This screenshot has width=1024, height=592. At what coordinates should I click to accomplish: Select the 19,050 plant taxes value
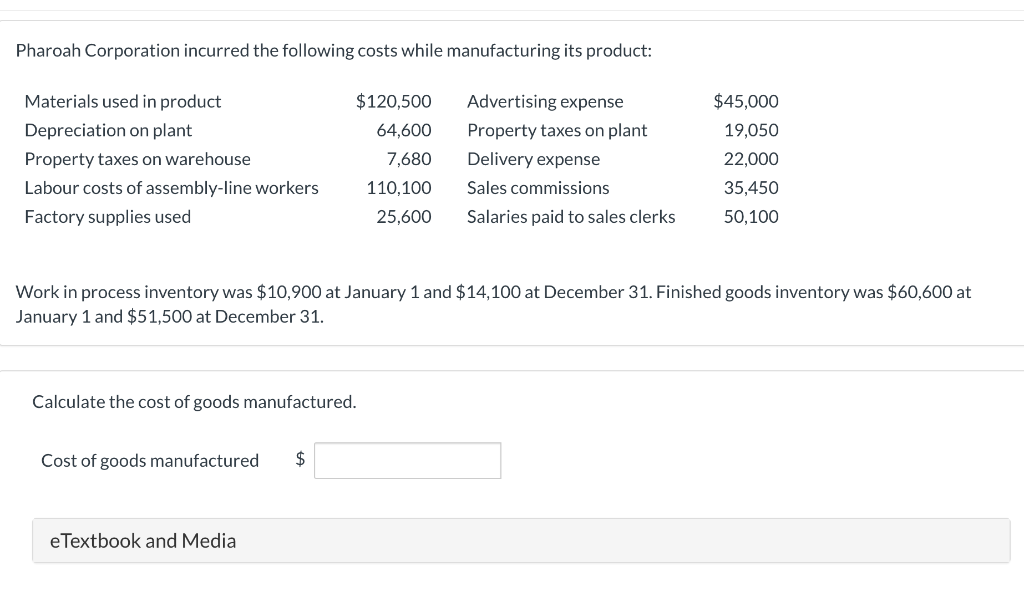751,130
